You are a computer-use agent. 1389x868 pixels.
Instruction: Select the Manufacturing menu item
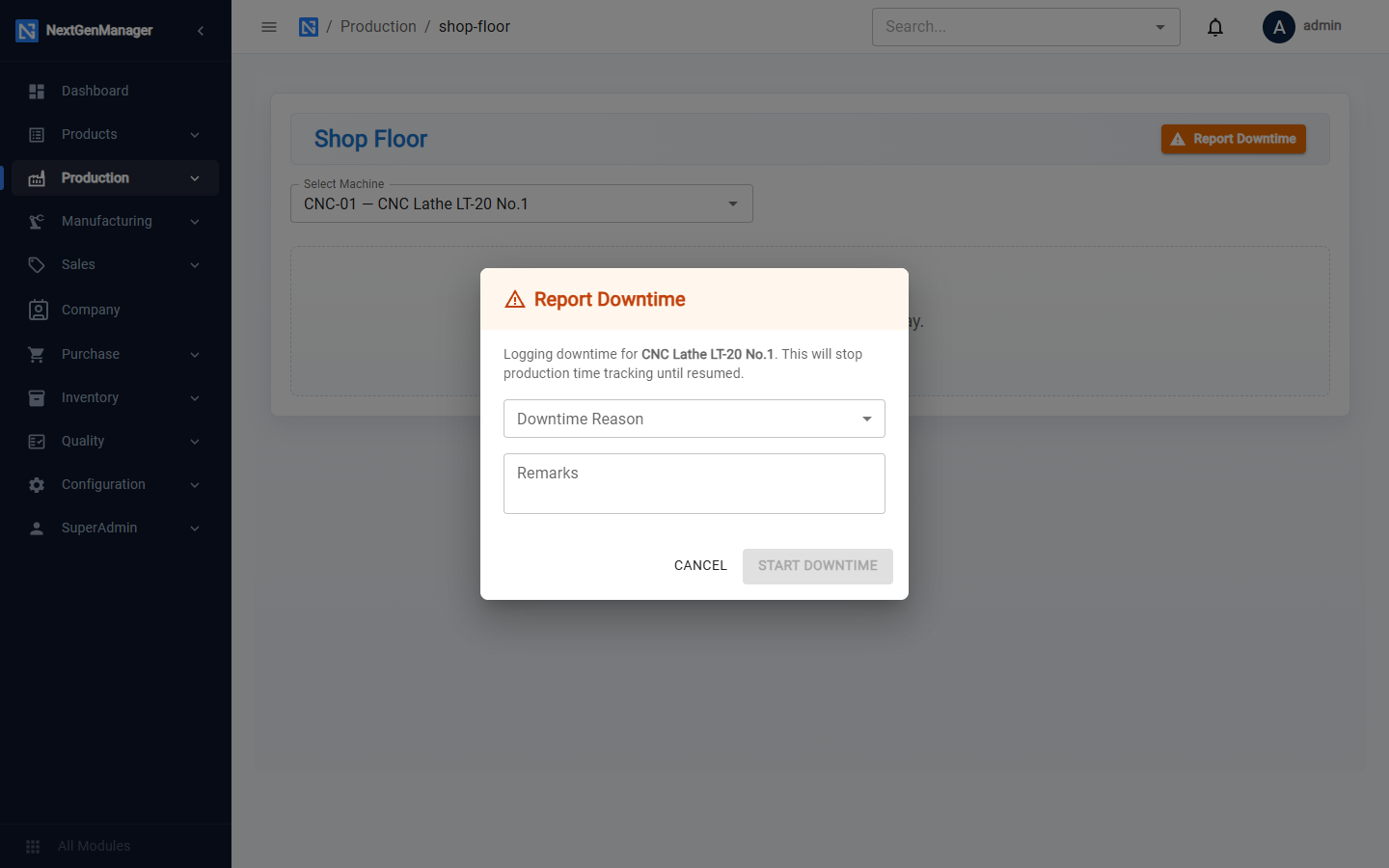coord(116,222)
